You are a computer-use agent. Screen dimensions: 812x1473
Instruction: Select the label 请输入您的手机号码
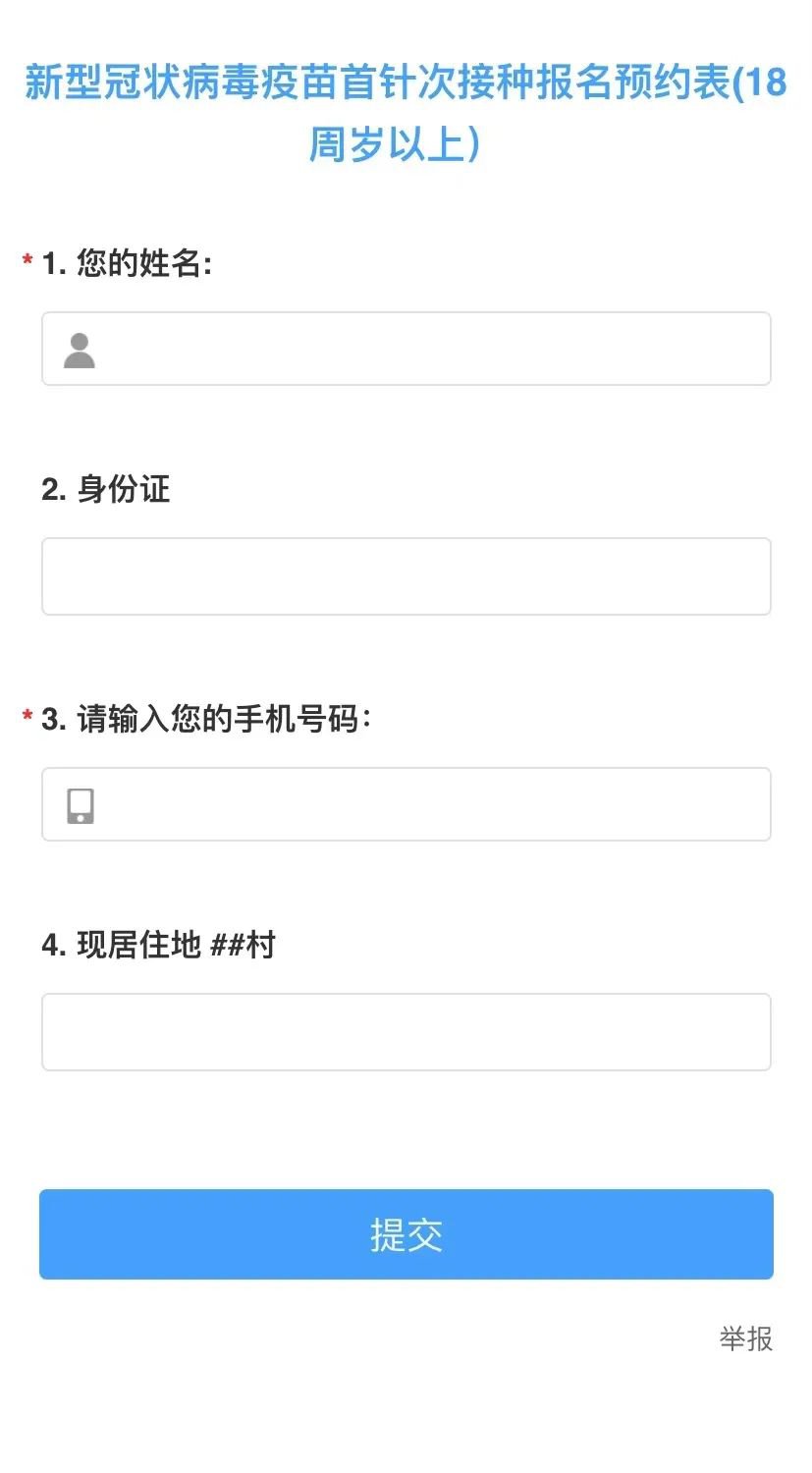coord(224,719)
